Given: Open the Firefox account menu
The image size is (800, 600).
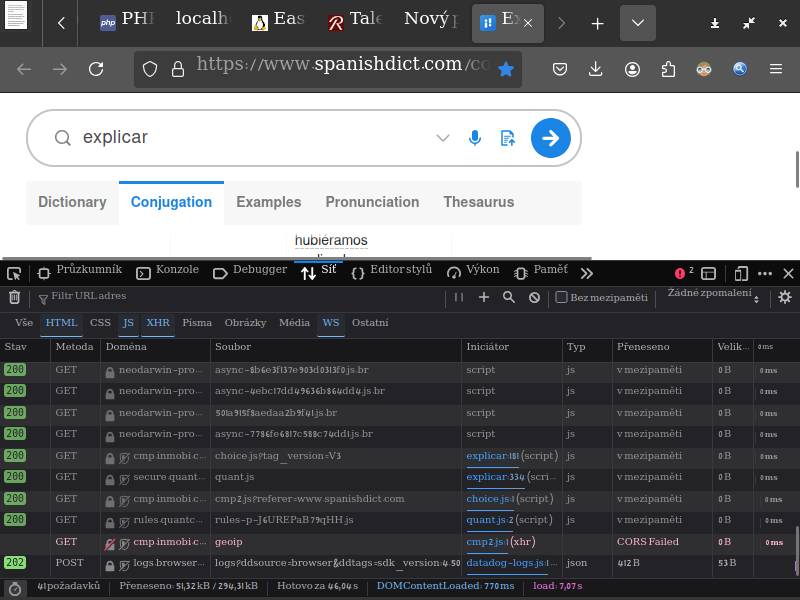Looking at the screenshot, I should click(632, 69).
